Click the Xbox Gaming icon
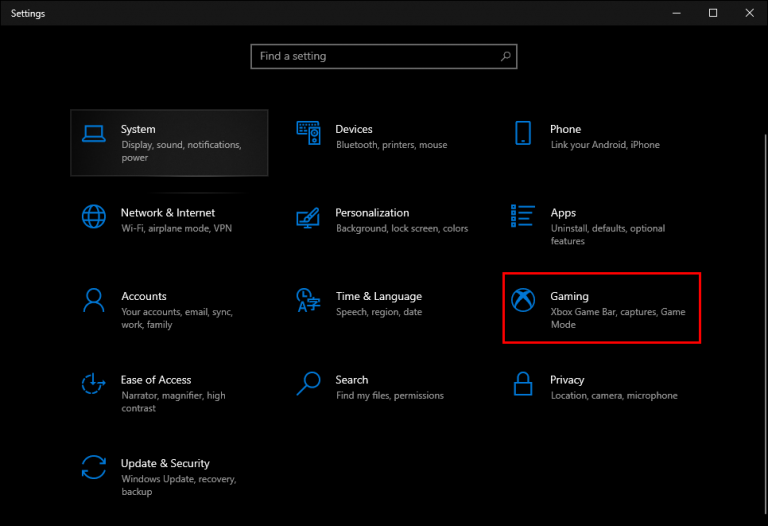The image size is (768, 526). pyautogui.click(x=523, y=300)
